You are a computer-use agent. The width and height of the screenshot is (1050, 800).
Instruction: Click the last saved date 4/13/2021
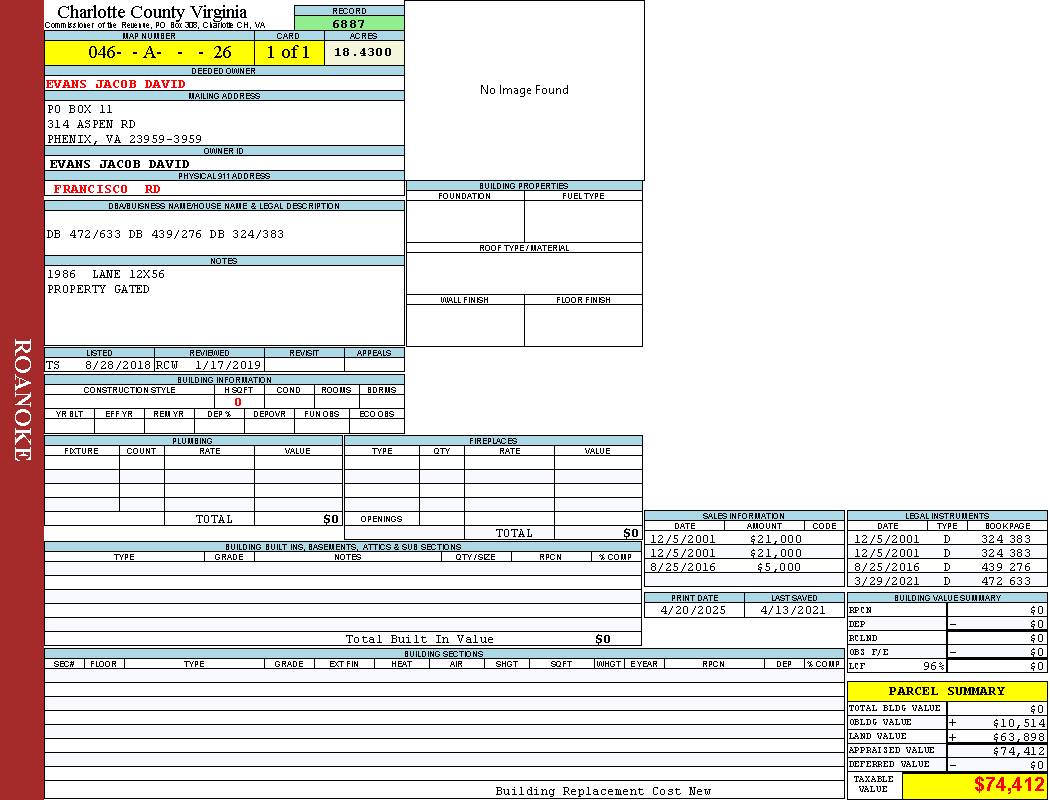click(x=793, y=610)
